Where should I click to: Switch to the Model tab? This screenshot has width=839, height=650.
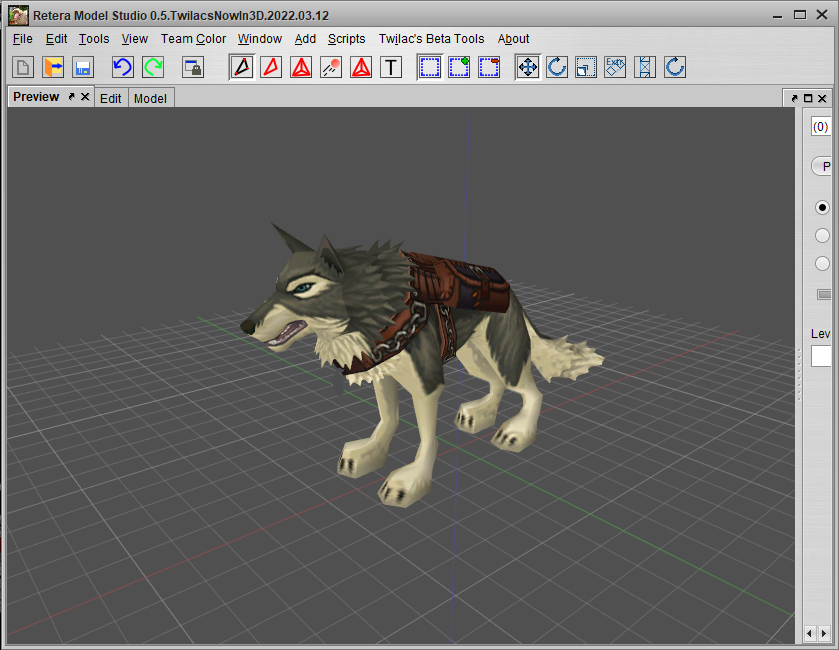150,98
